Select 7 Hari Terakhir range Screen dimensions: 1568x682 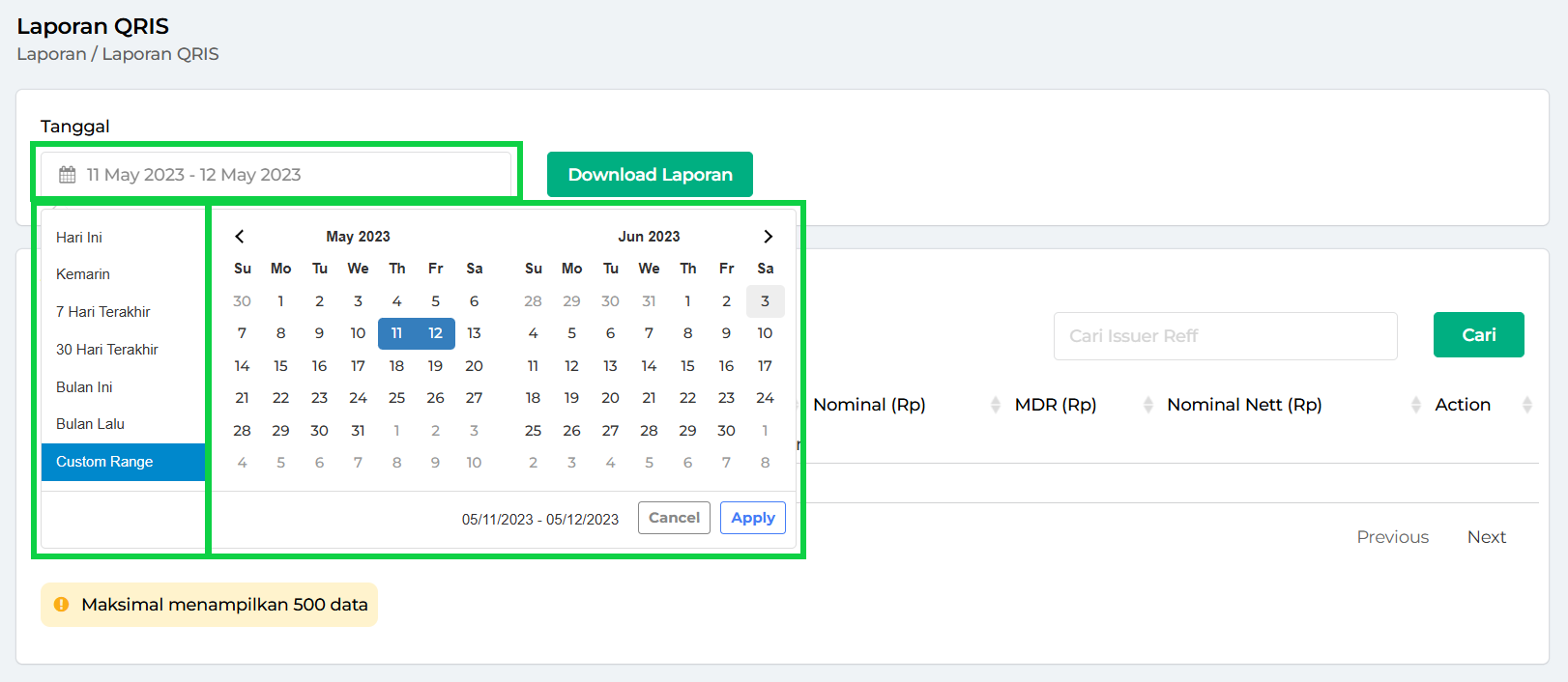(123, 312)
